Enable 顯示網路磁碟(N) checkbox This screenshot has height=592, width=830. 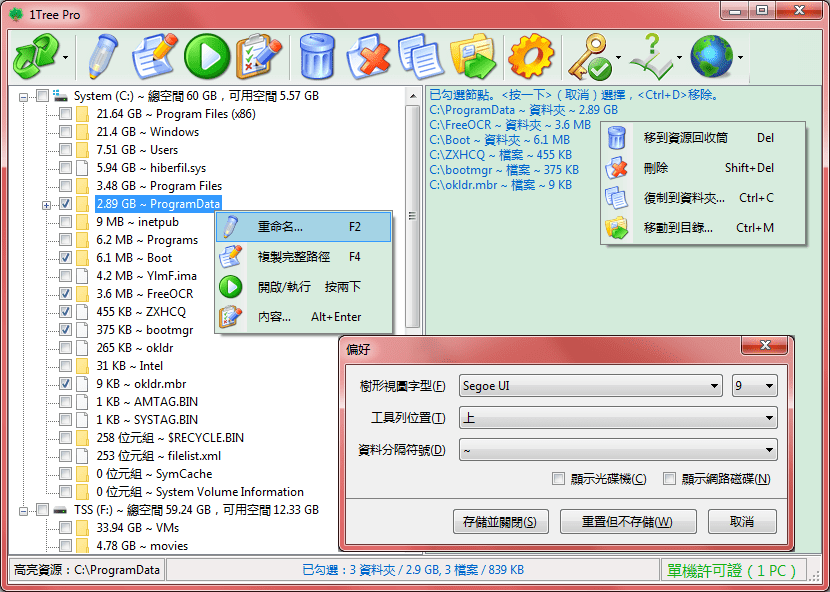coord(670,479)
